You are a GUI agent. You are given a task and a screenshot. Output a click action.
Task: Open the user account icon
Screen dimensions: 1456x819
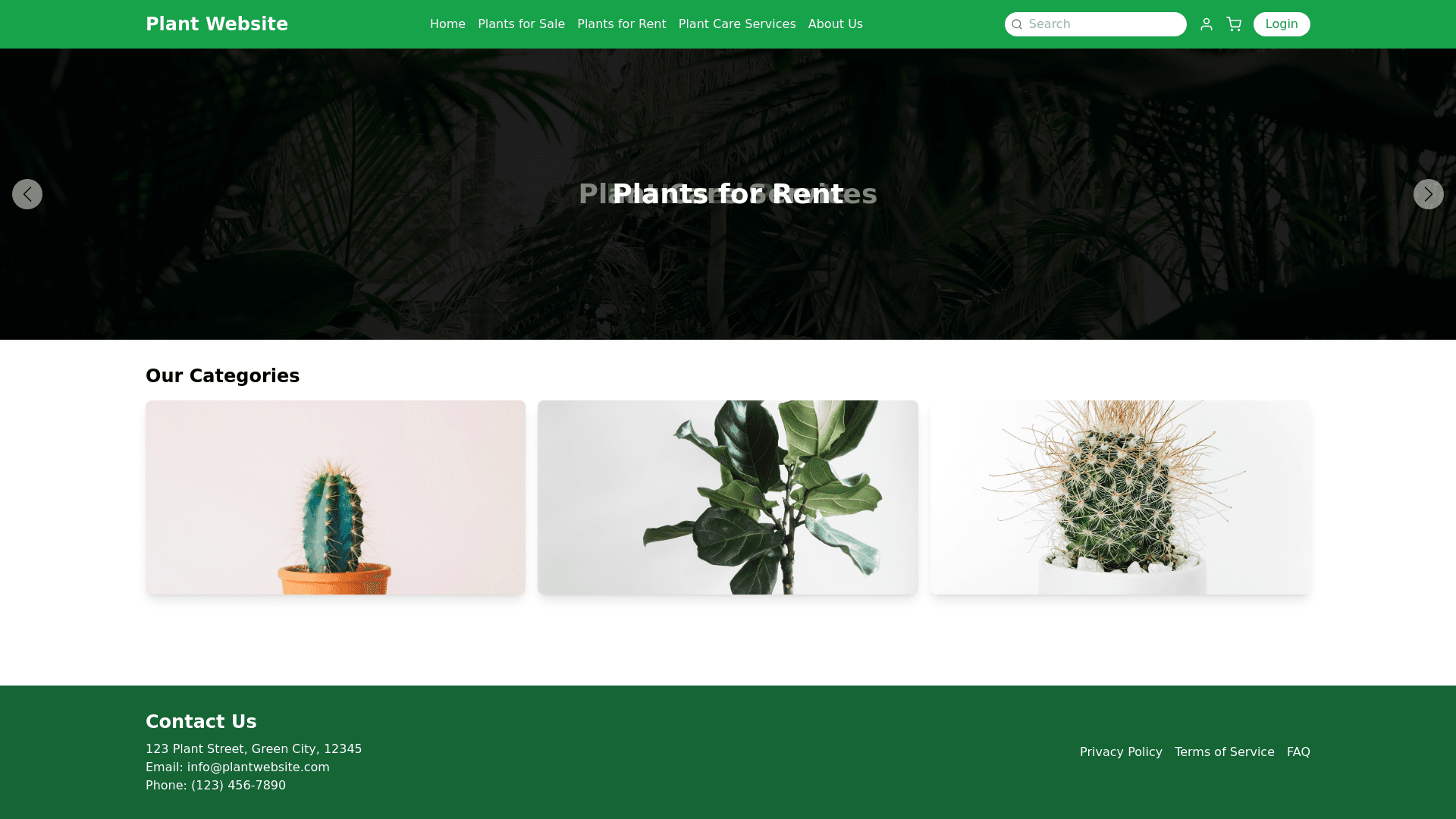[x=1207, y=24]
